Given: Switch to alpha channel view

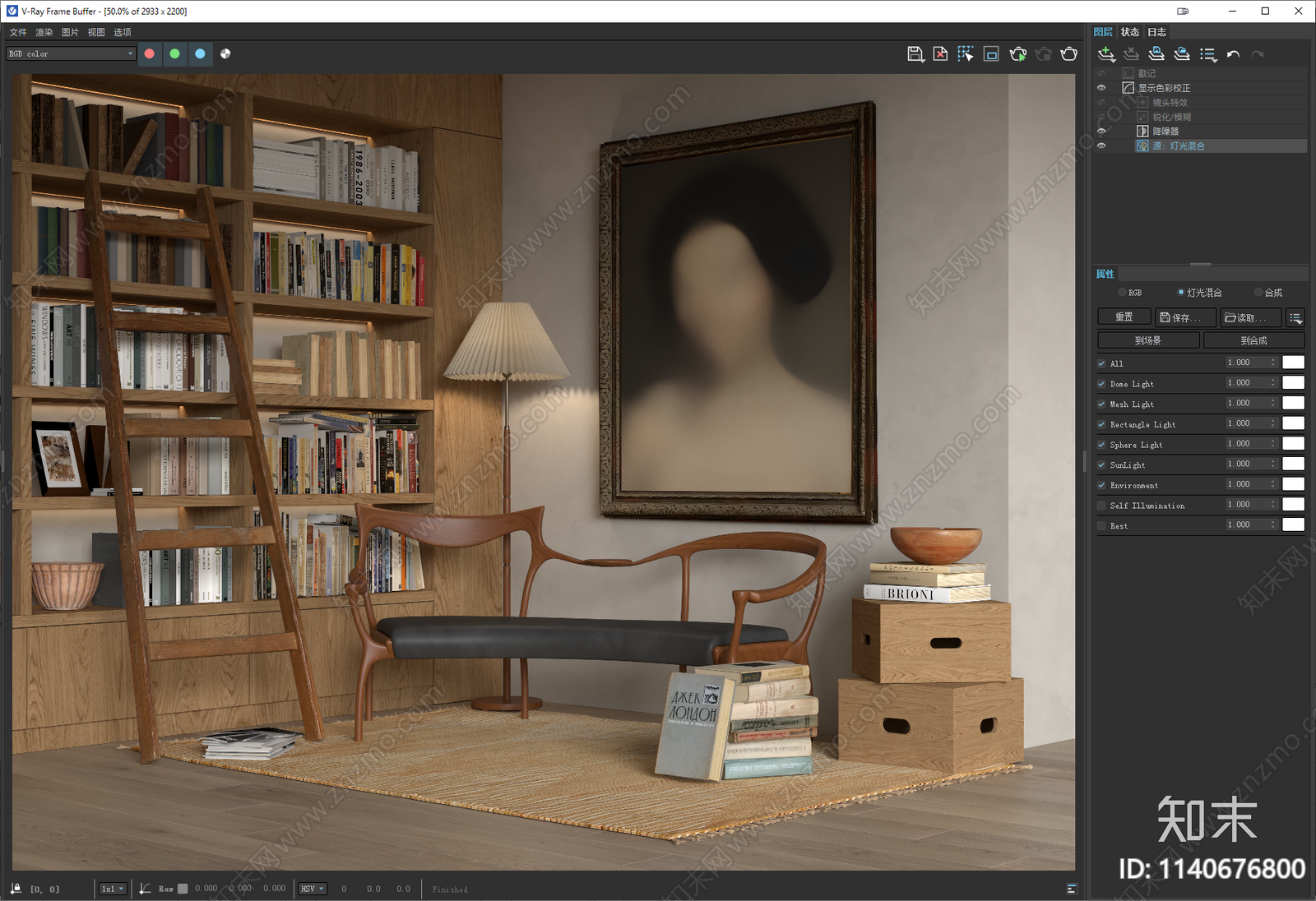Looking at the screenshot, I should click(225, 53).
